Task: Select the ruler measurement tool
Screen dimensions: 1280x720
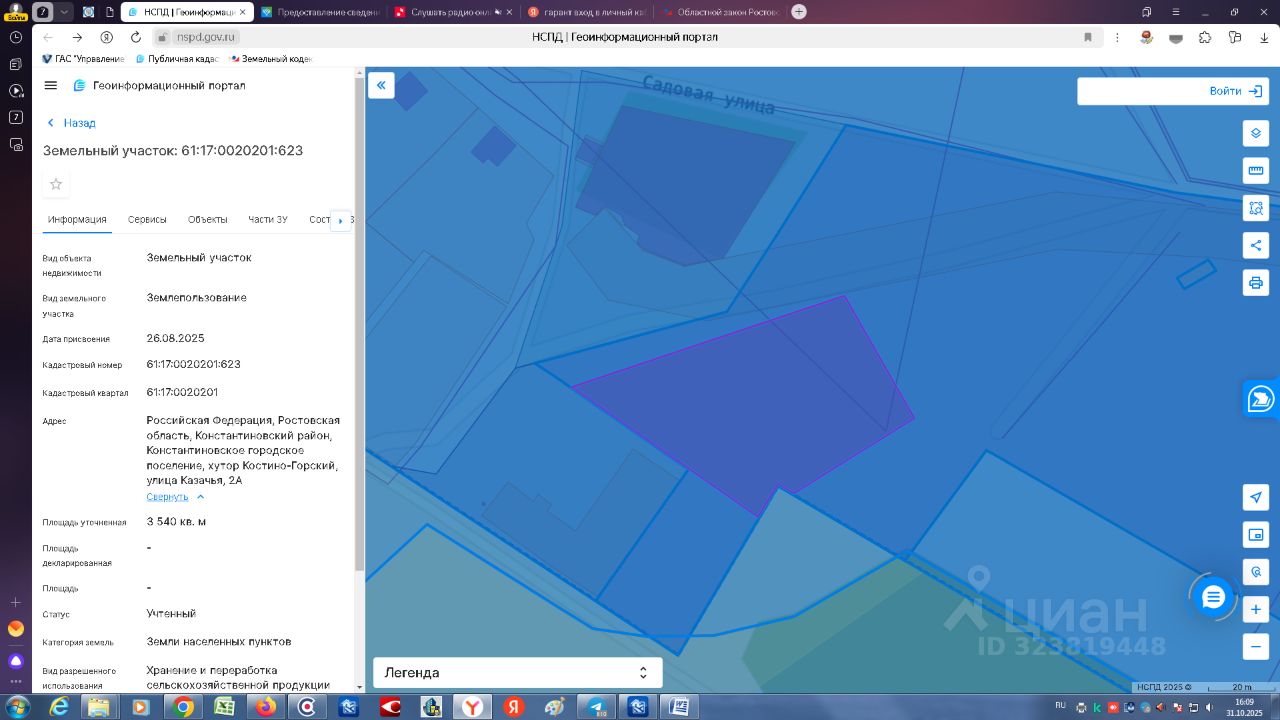Action: tap(1256, 171)
